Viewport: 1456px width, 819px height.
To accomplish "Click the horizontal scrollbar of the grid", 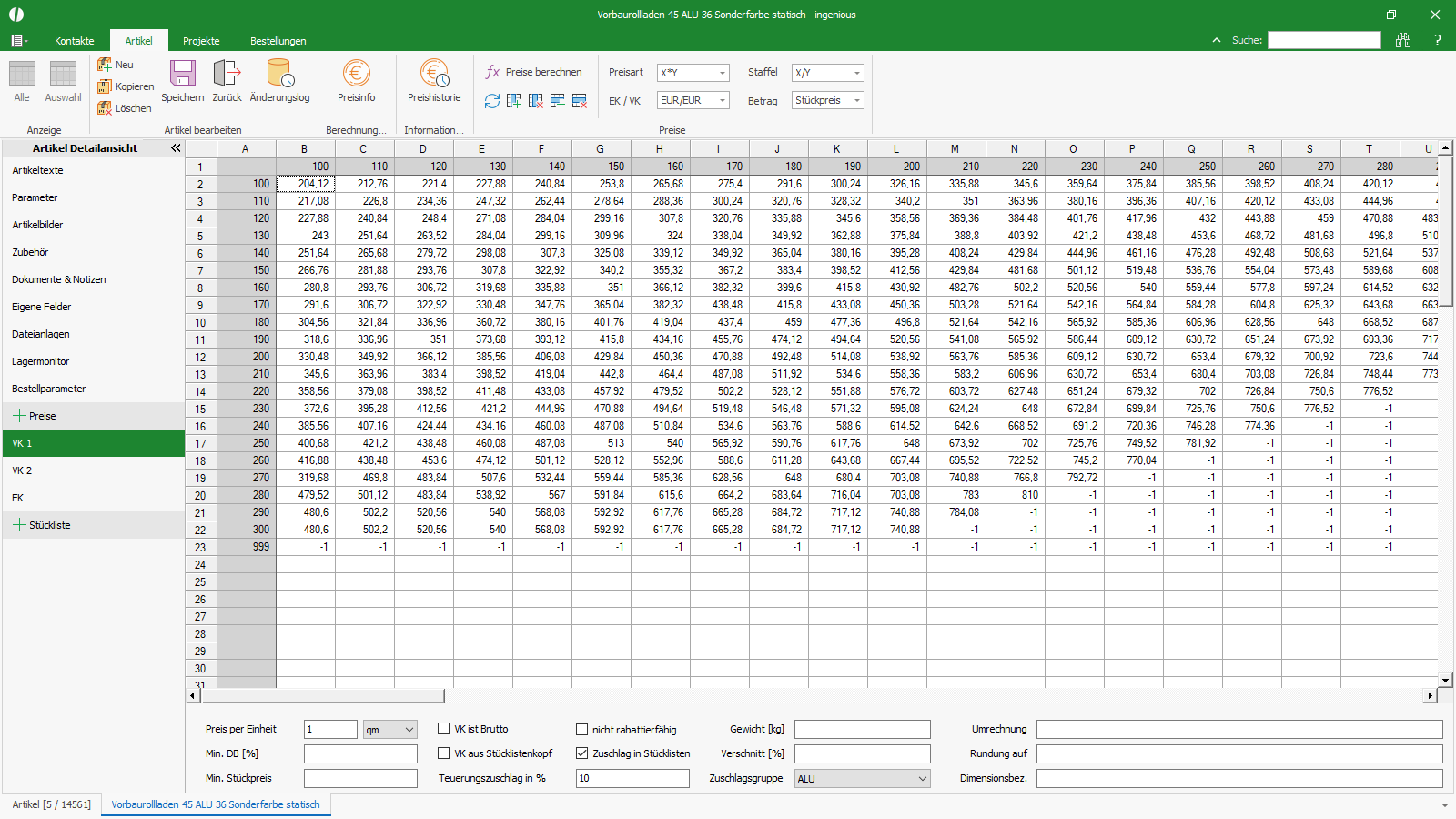I will pyautogui.click(x=322, y=696).
